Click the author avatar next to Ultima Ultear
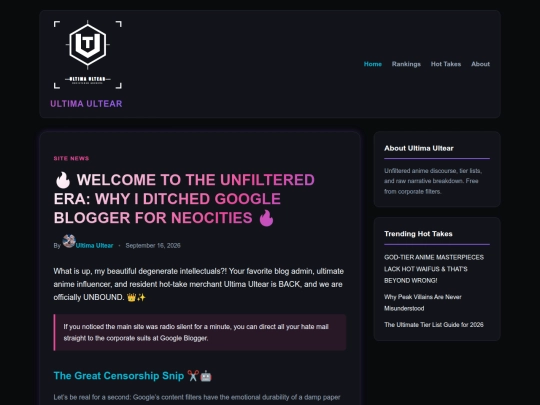 (x=69, y=241)
